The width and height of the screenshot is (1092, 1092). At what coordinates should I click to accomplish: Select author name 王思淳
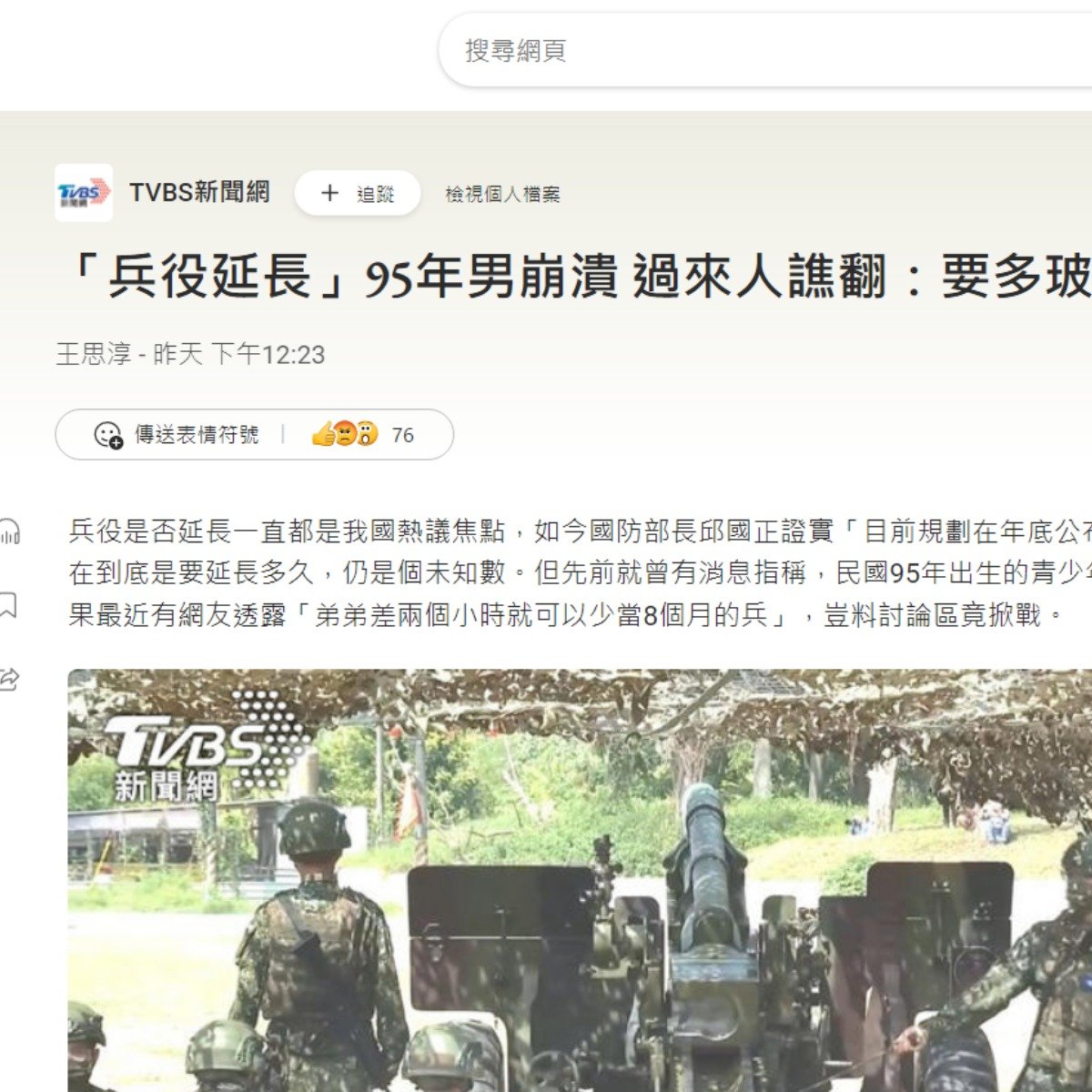tap(94, 354)
